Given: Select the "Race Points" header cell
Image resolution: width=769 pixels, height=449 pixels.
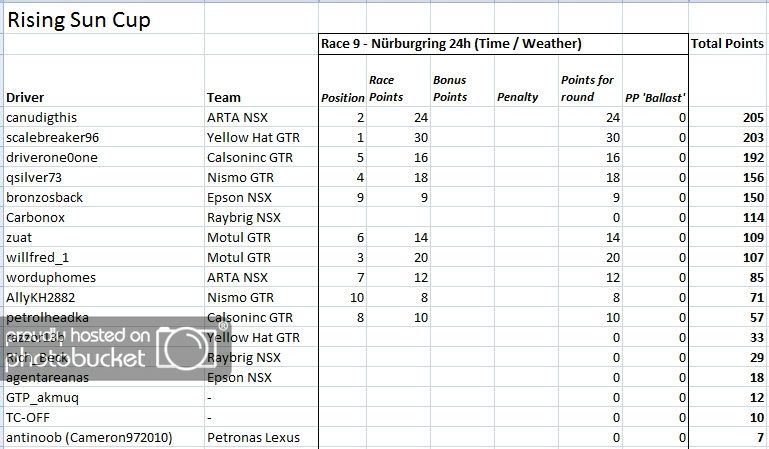Looking at the screenshot, I should [386, 88].
